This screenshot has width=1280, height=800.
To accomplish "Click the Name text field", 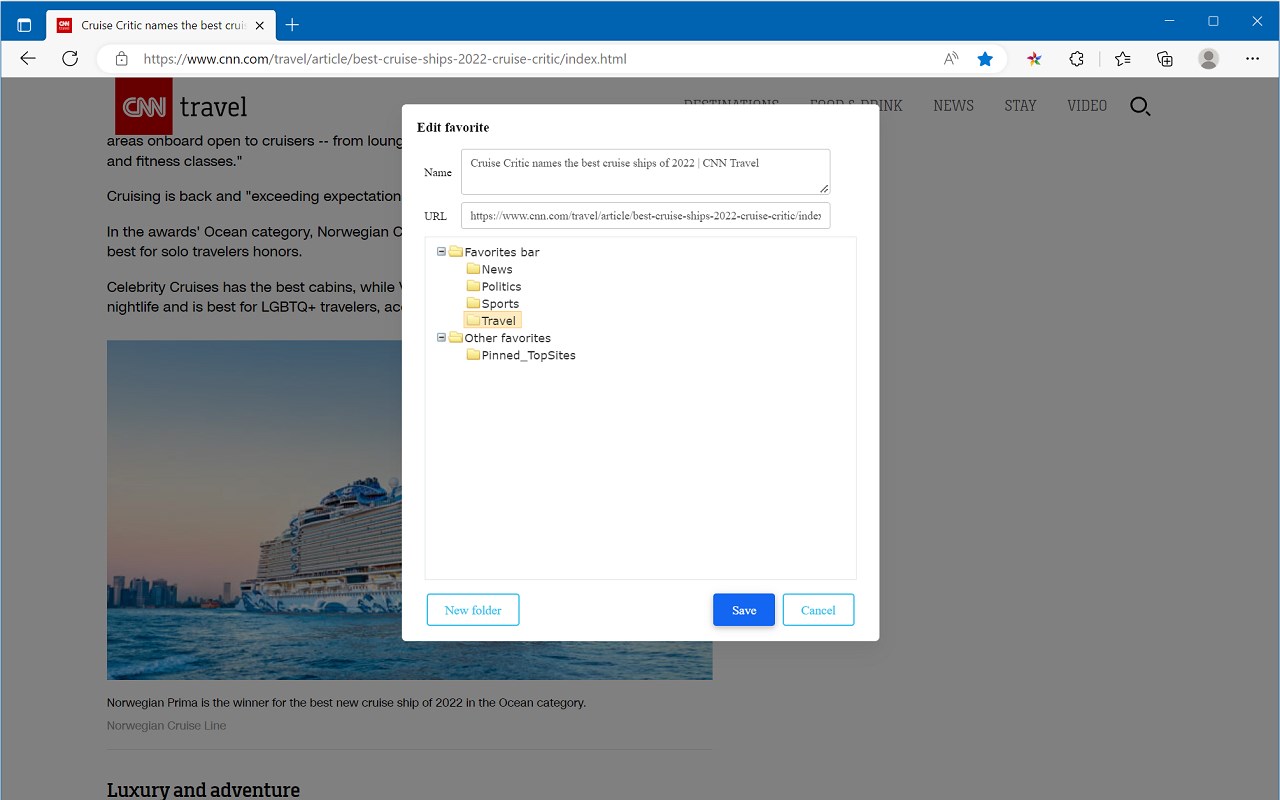I will 645,172.
